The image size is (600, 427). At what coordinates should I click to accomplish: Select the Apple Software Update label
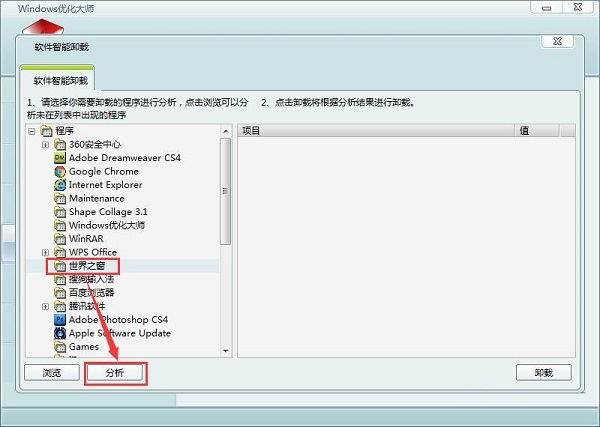(120, 333)
